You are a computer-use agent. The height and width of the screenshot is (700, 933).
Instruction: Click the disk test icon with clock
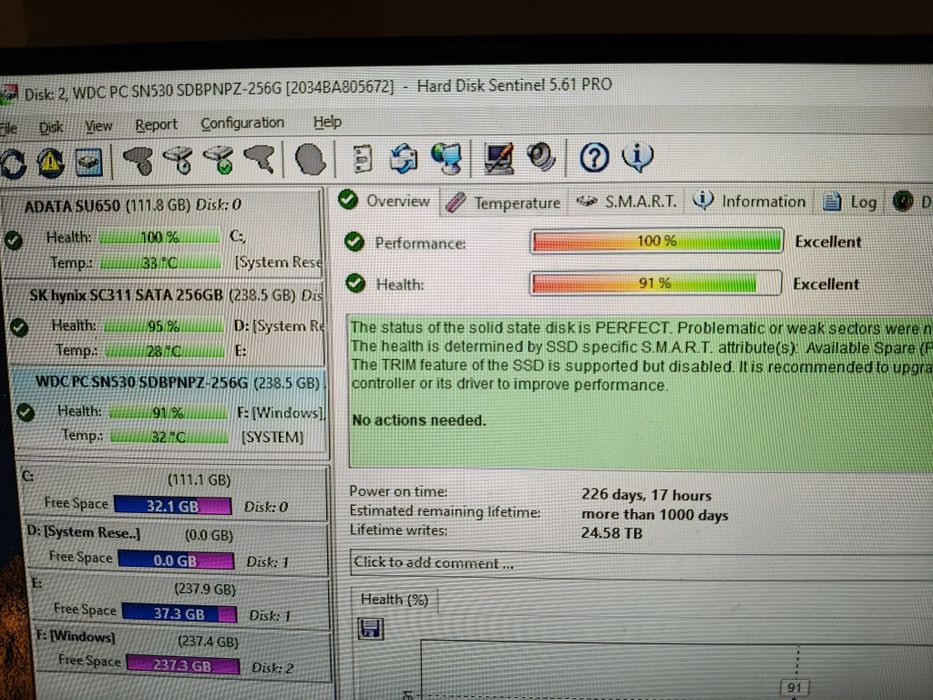coord(179,160)
